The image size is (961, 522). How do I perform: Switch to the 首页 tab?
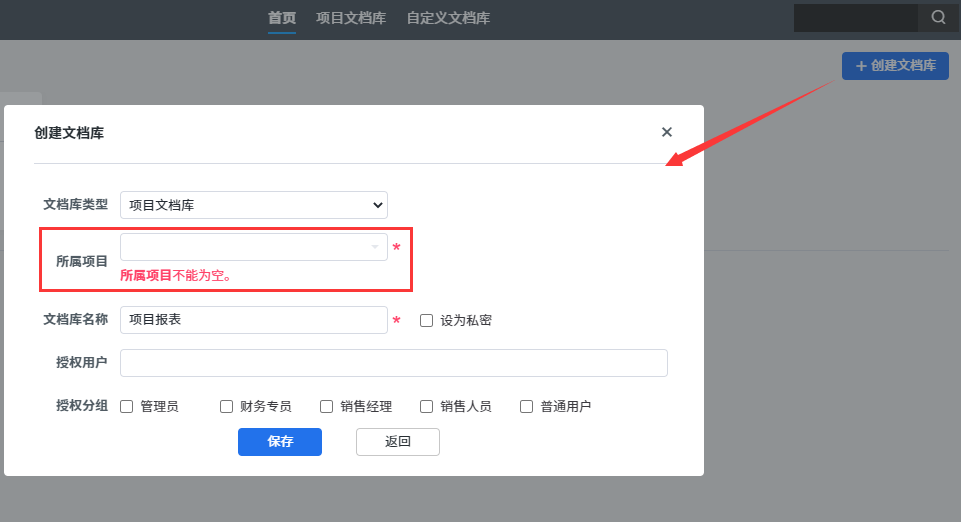click(282, 18)
